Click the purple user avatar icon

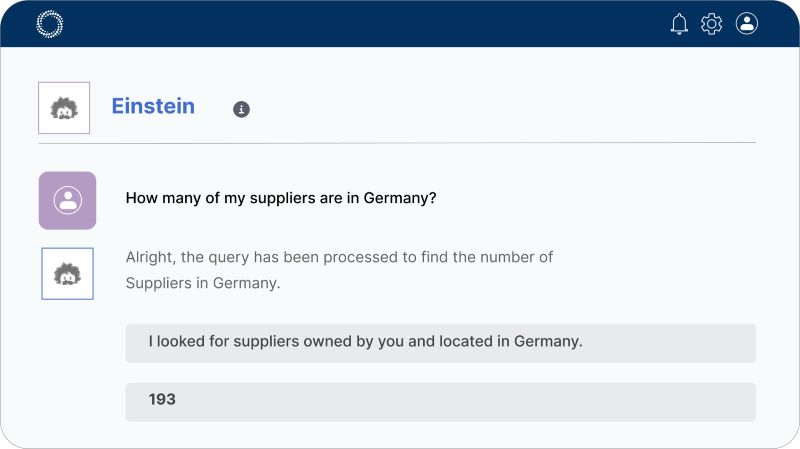coord(67,200)
